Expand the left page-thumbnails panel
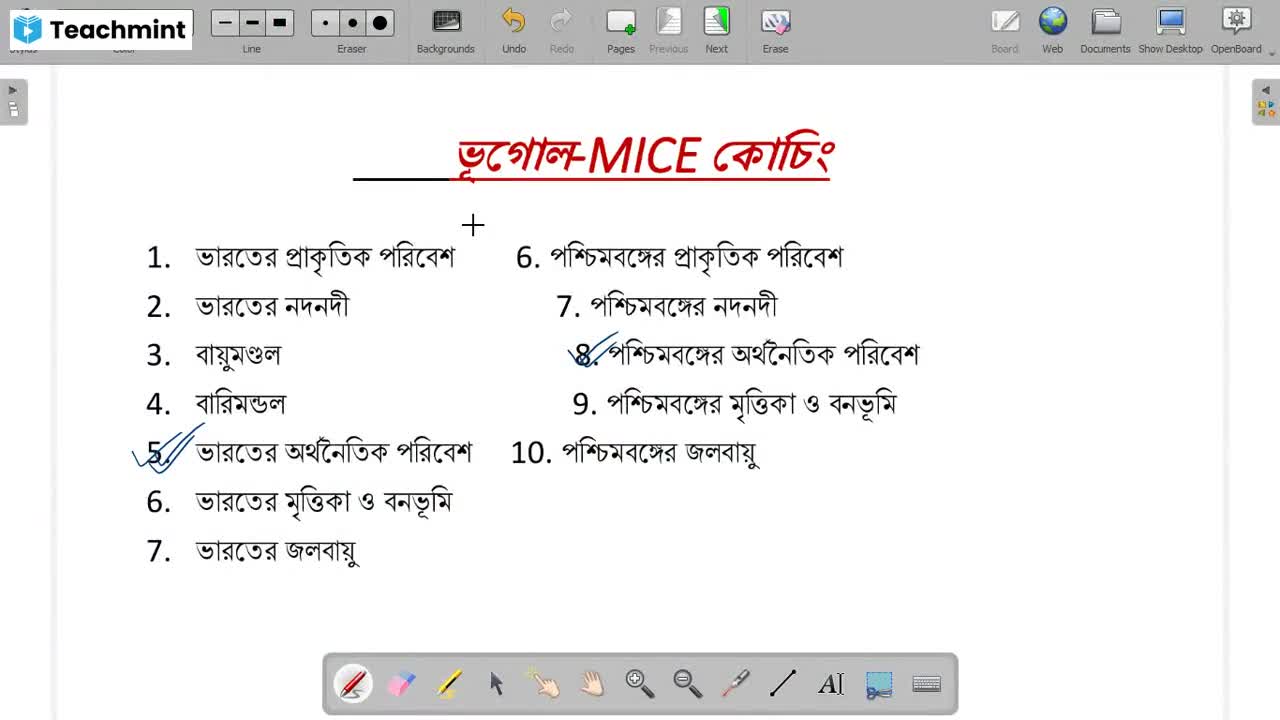The height and width of the screenshot is (720, 1280). (x=13, y=102)
